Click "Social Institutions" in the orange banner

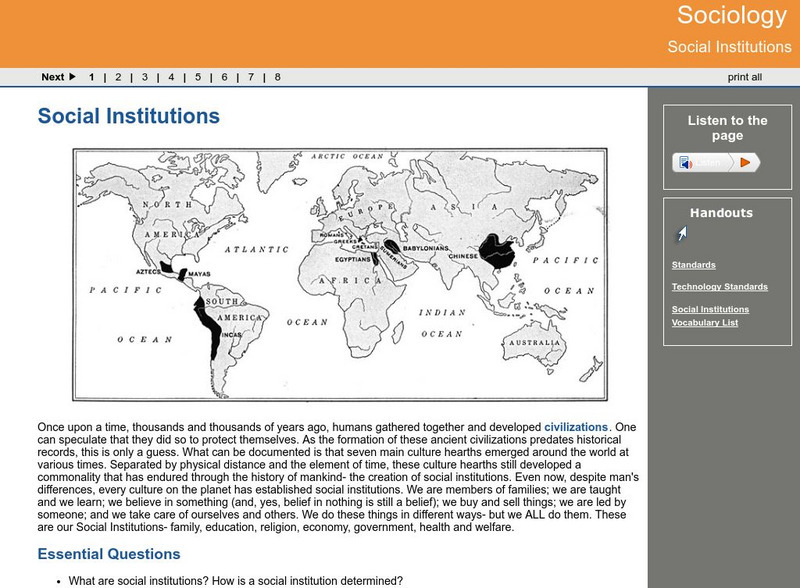729,48
